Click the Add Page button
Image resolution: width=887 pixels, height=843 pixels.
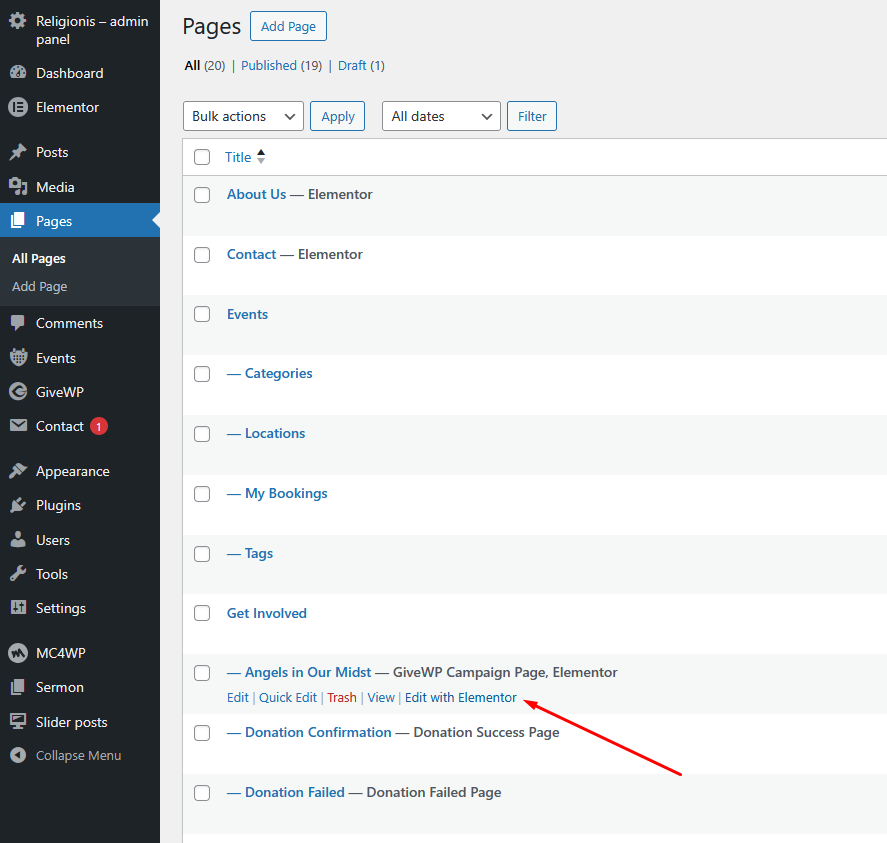pos(288,27)
